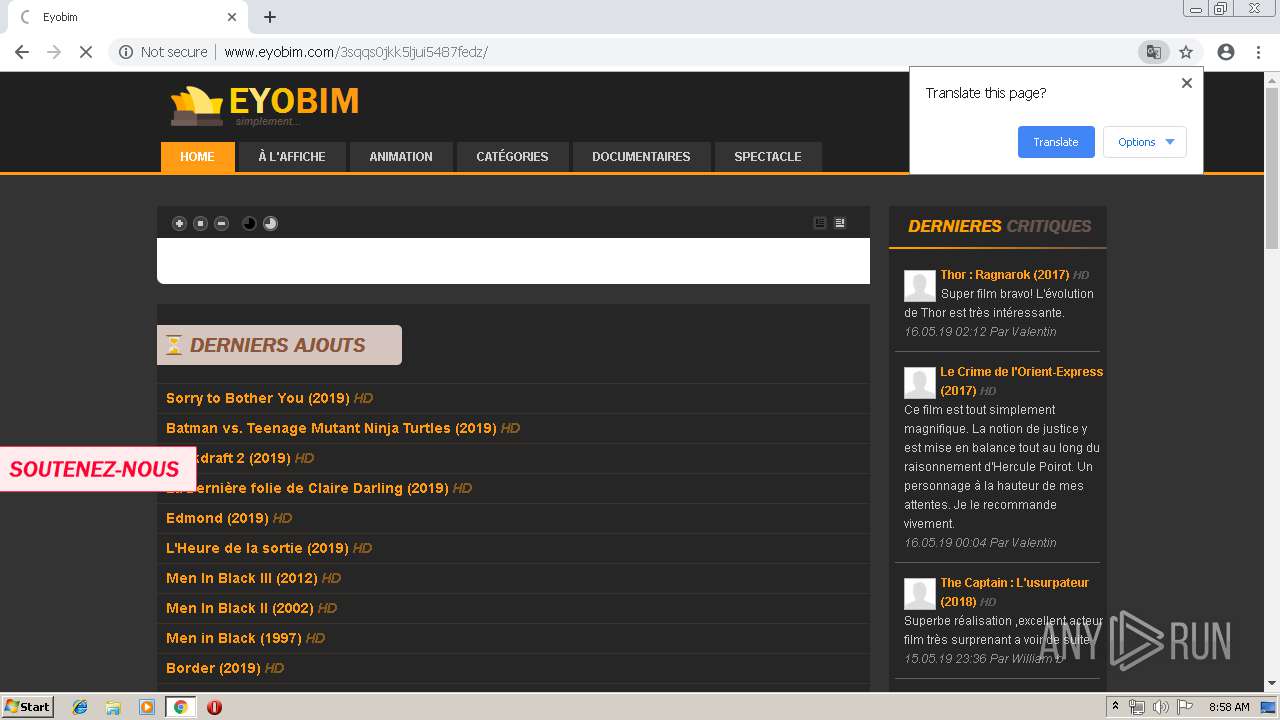Open The Captain : L'usurpateur review
Image resolution: width=1280 pixels, height=720 pixels.
[1014, 592]
